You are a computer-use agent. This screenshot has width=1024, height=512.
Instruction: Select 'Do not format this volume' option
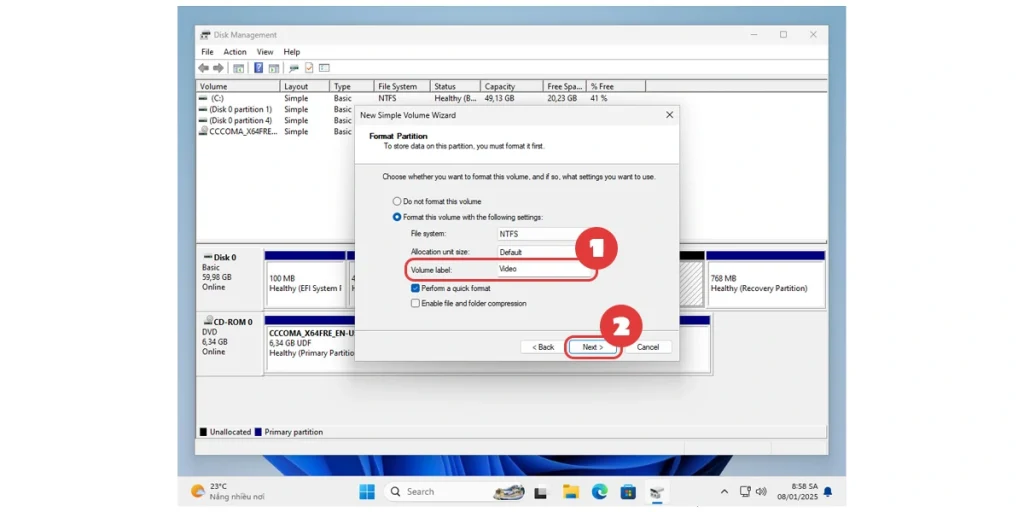397,201
